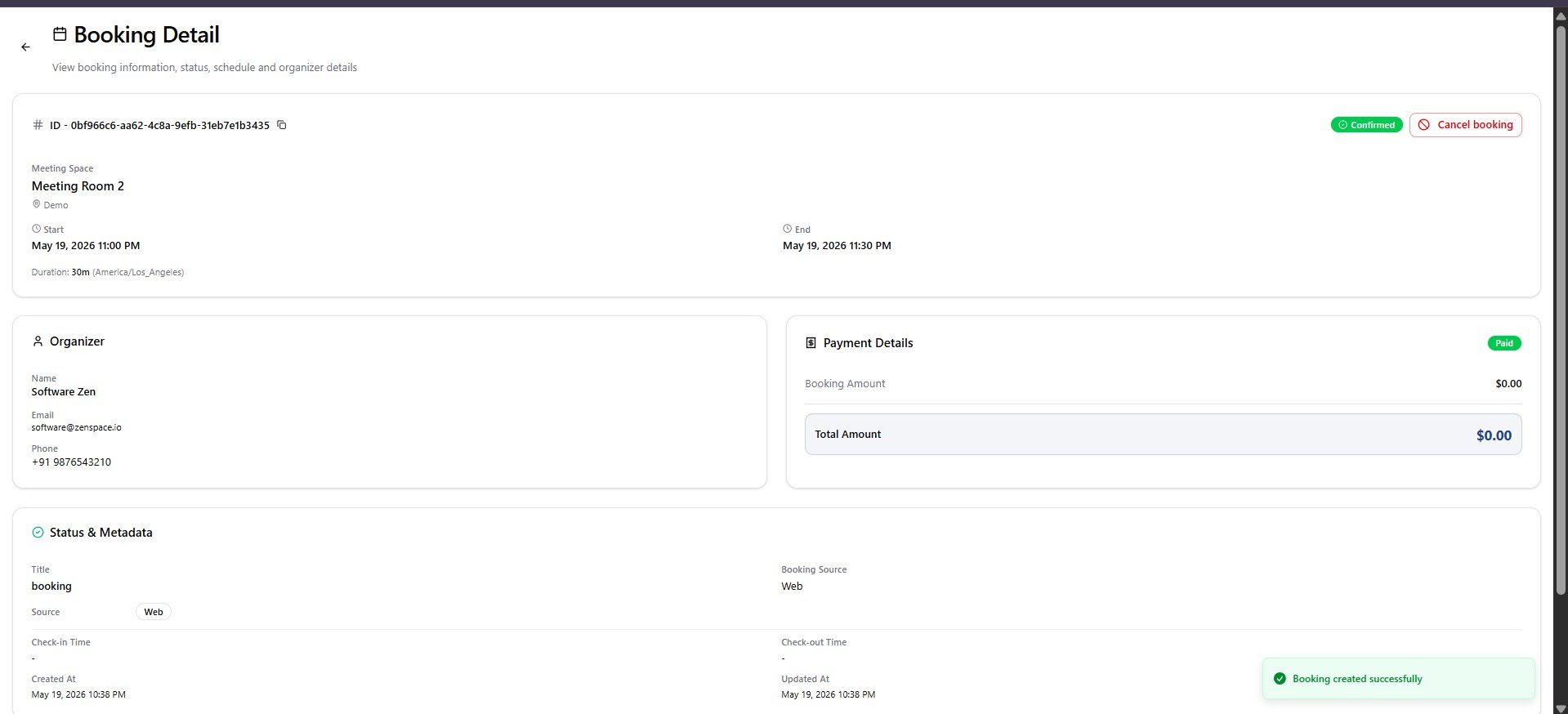Viewport: 1568px width, 714px height.
Task: Click the page subtitle View booking information text
Action: [x=204, y=68]
